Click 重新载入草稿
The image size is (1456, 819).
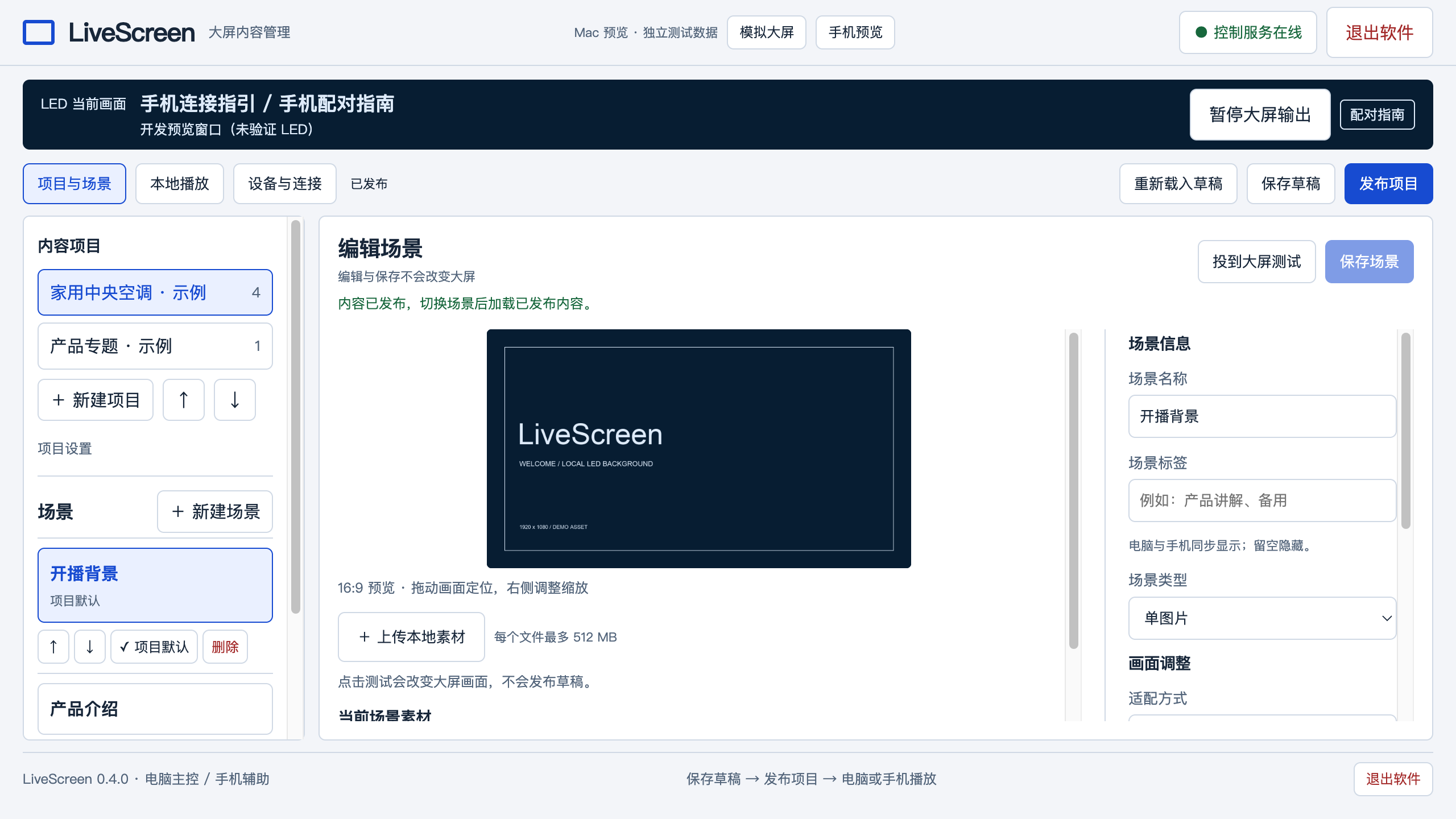pos(1178,184)
